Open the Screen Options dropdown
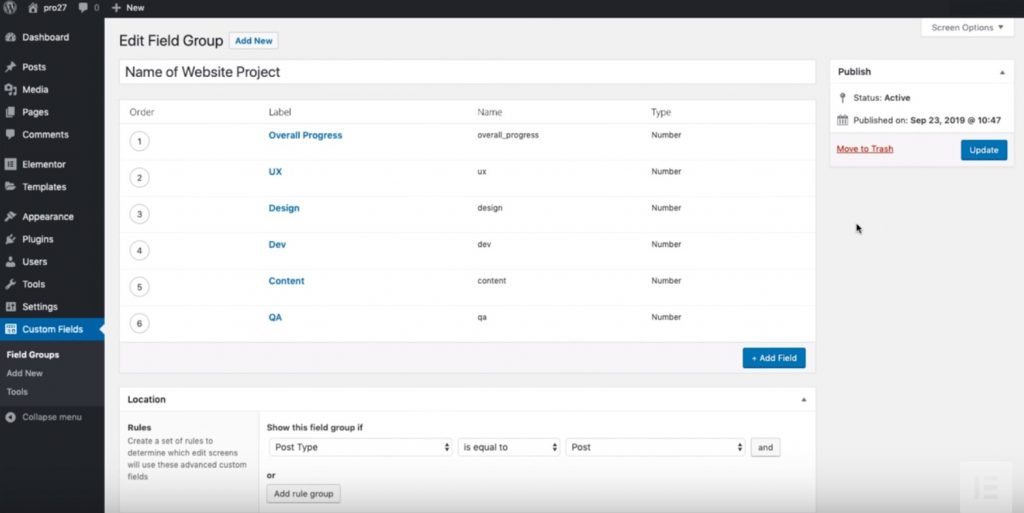The image size is (1024, 513). click(x=966, y=28)
